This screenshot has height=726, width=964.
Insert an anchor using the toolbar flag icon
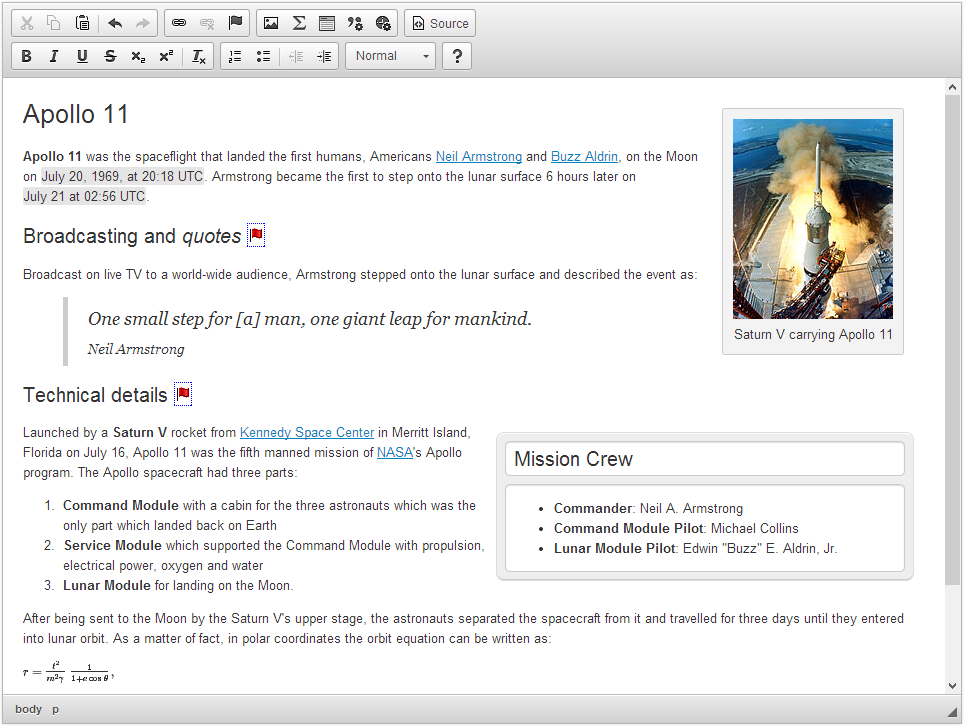(235, 23)
